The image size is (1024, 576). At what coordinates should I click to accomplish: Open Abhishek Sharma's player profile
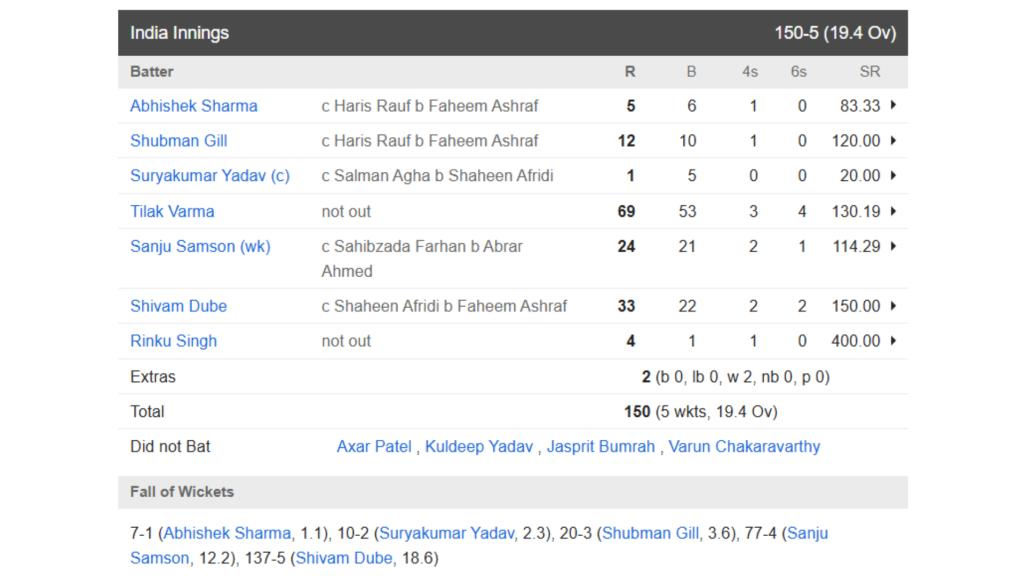tap(193, 106)
